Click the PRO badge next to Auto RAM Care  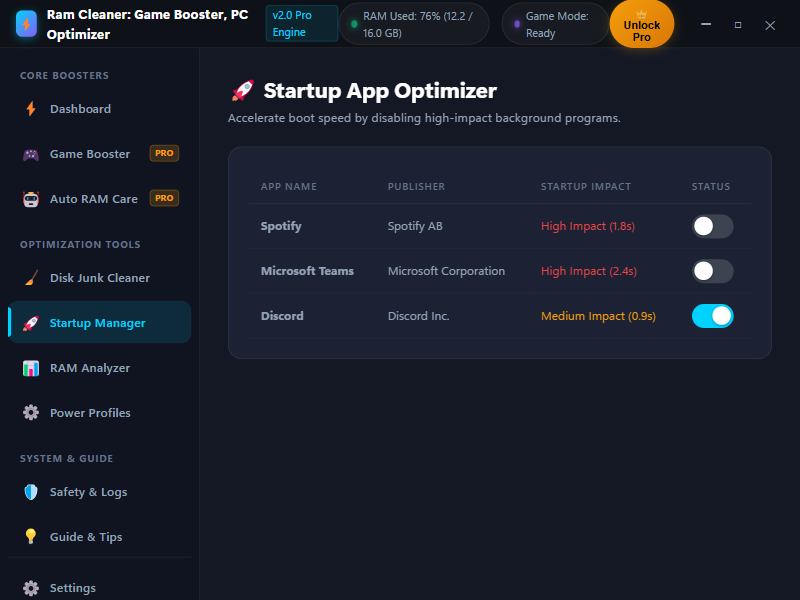pyautogui.click(x=164, y=198)
